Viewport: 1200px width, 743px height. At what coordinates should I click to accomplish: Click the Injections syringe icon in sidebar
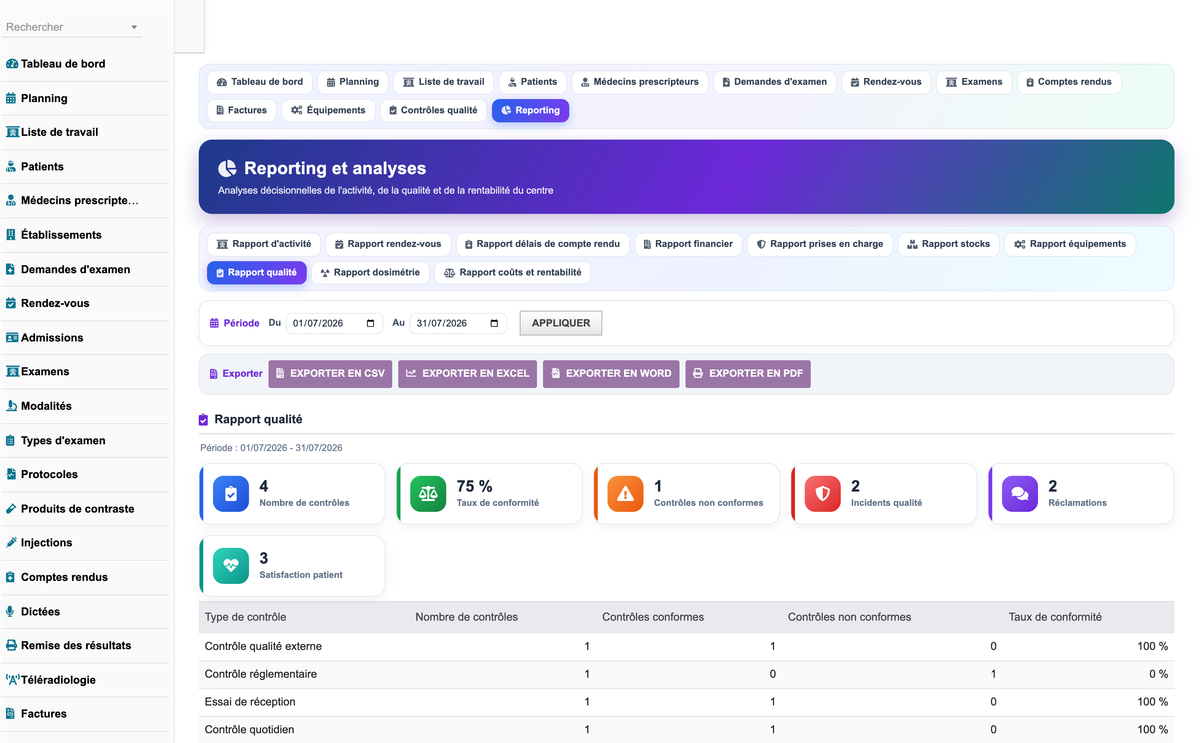pyautogui.click(x=11, y=543)
